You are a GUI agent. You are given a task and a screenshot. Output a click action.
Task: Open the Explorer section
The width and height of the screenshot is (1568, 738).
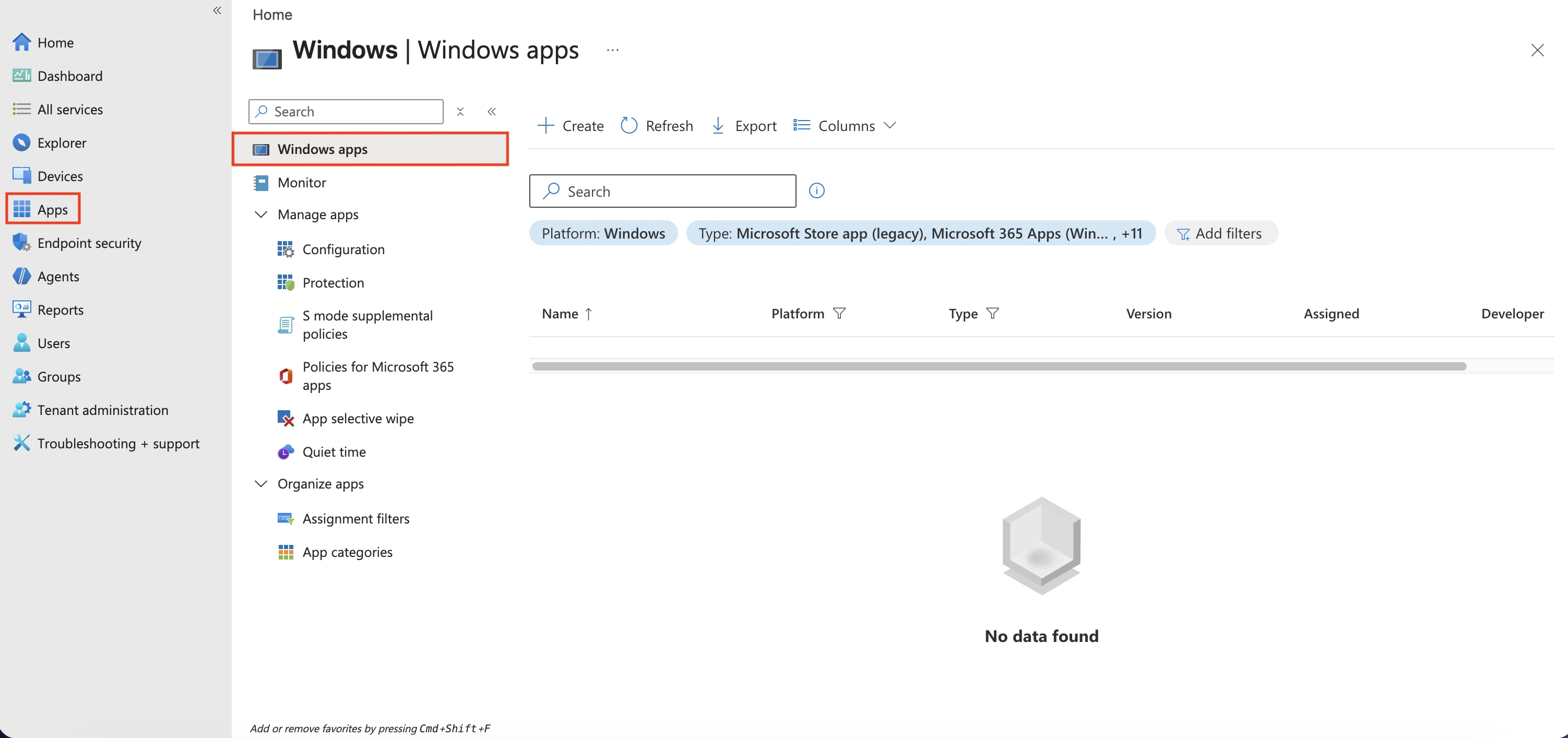(49, 143)
